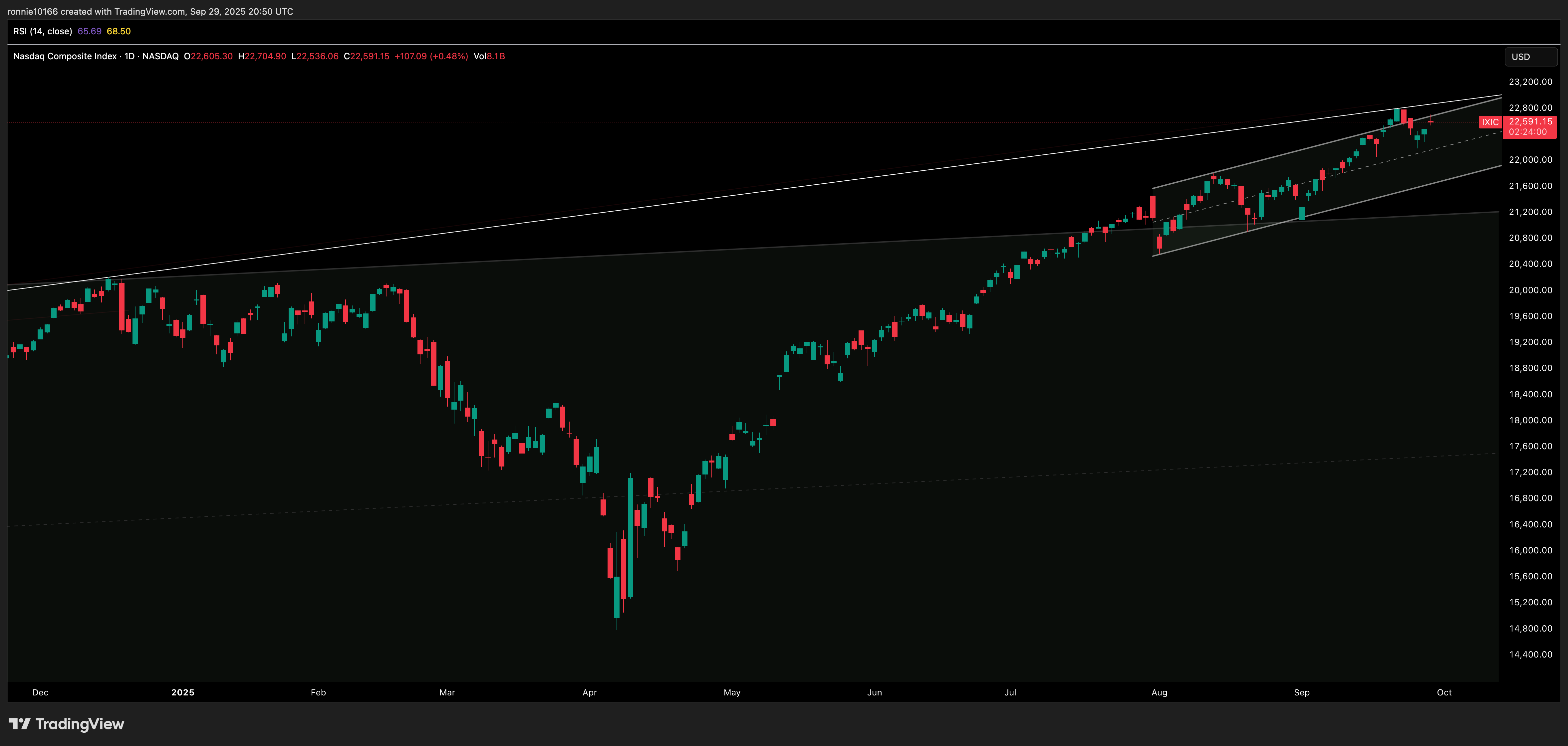Image resolution: width=1568 pixels, height=746 pixels.
Task: Click the ronnie10166 TradingView.com attribution text
Action: pyautogui.click(x=150, y=12)
